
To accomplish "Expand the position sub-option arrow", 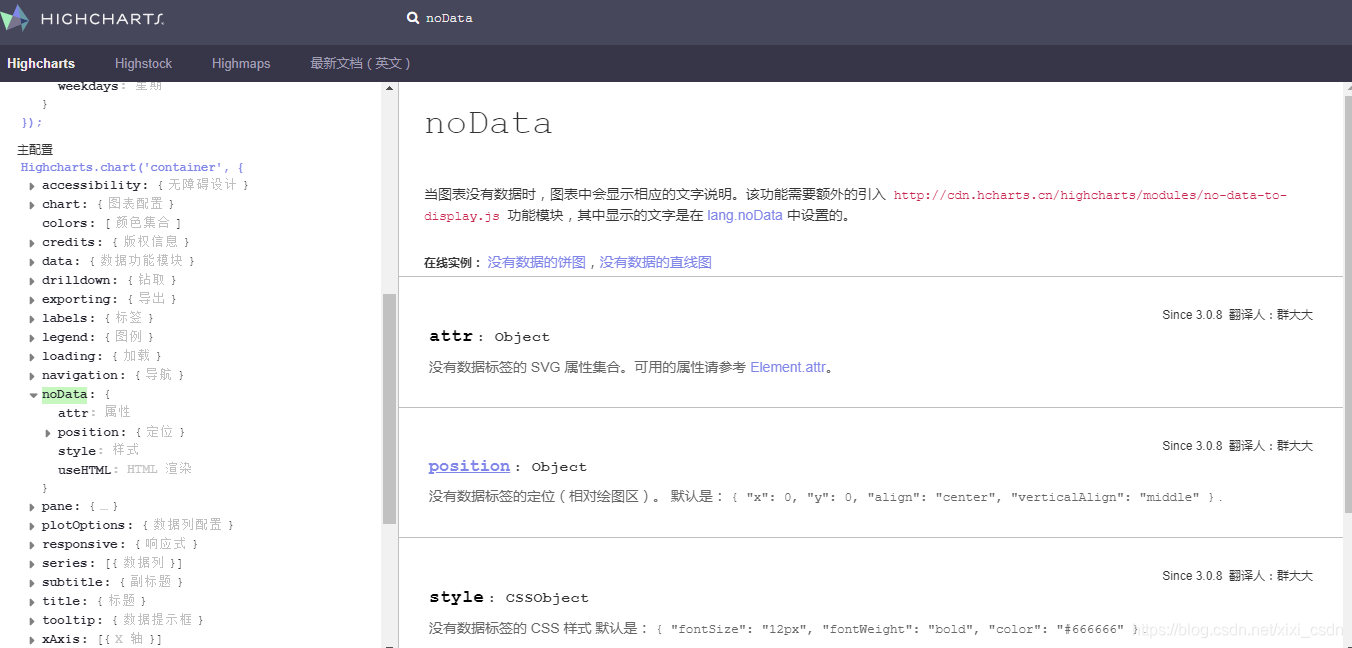I will click(48, 433).
